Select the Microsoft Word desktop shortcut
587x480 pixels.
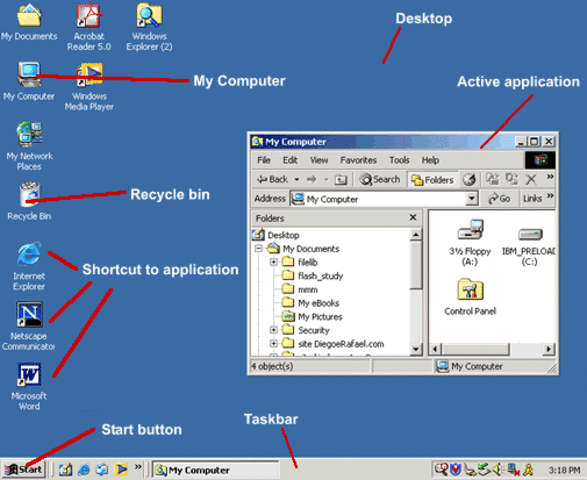coord(29,386)
